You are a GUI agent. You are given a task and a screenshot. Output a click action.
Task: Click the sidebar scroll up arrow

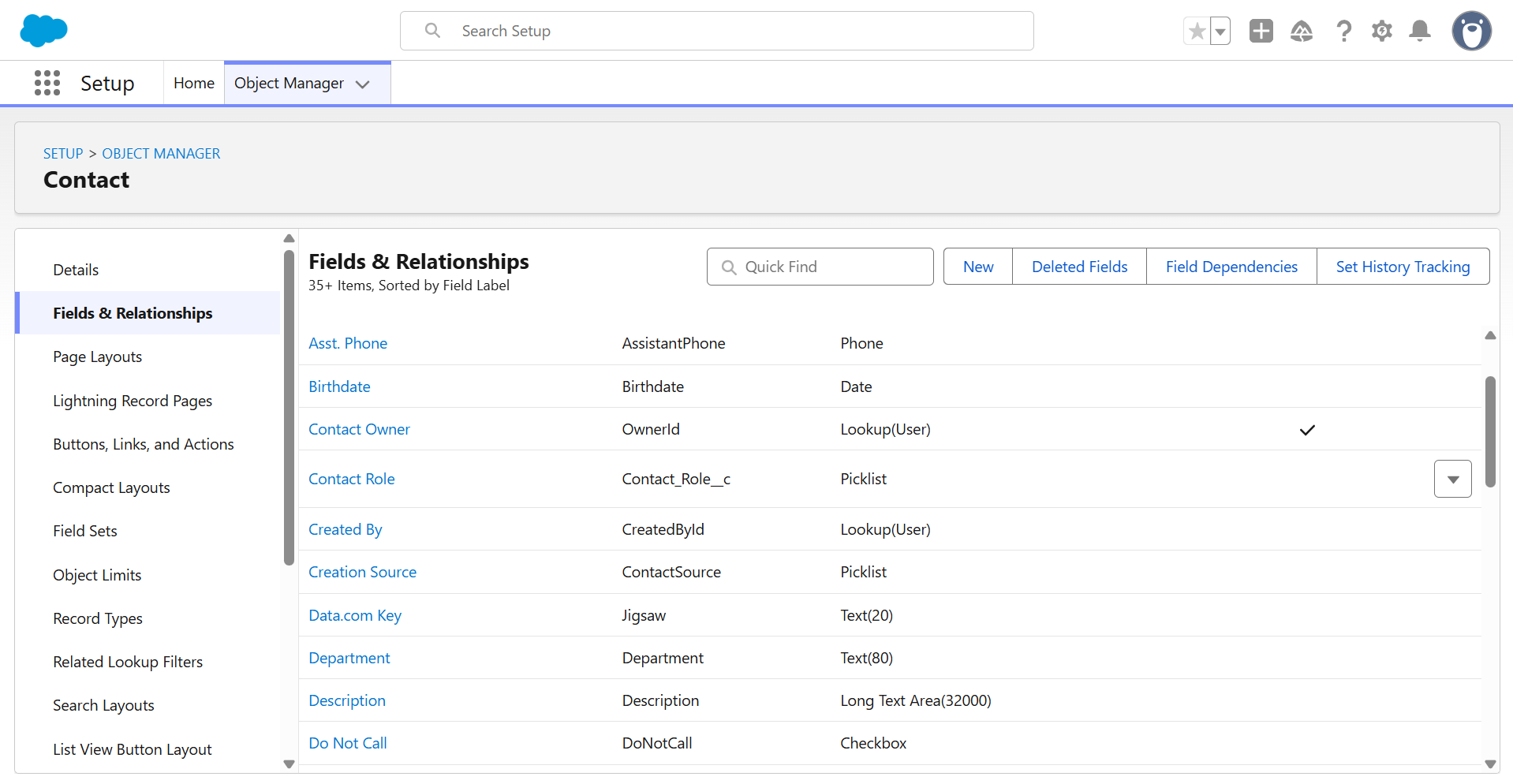tap(289, 238)
